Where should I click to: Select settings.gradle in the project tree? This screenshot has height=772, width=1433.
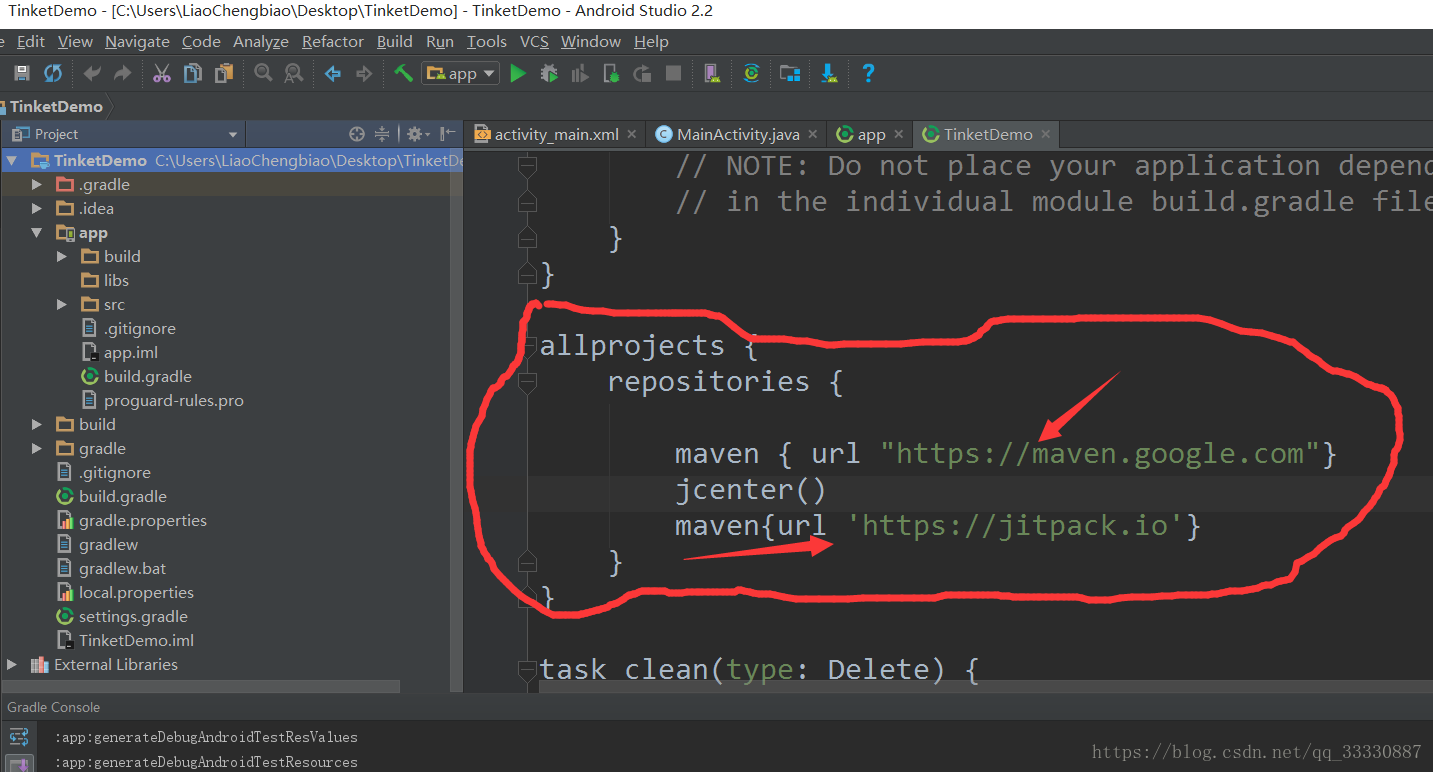133,616
